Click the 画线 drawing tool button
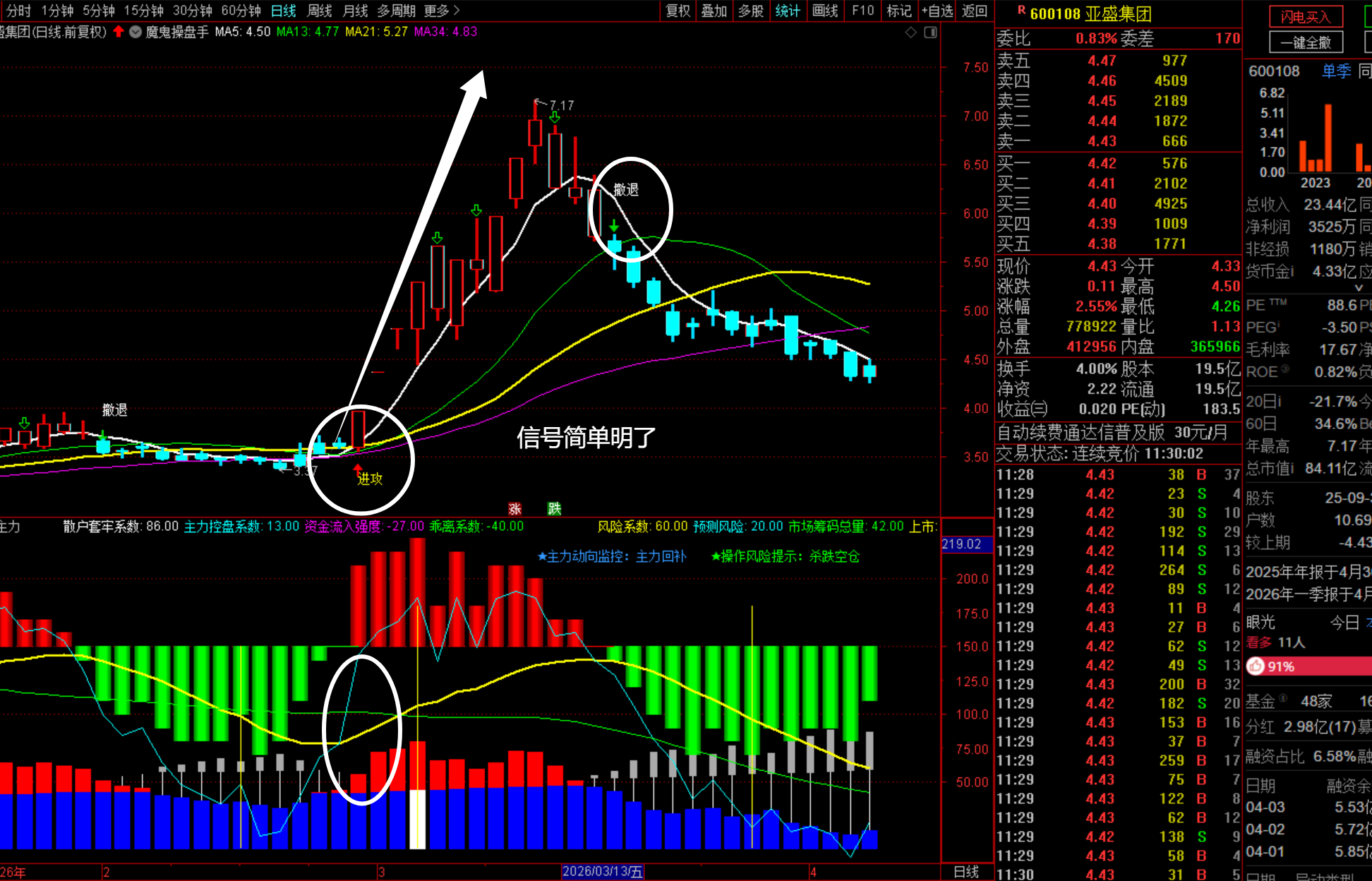This screenshot has width=1372, height=881. point(824,11)
